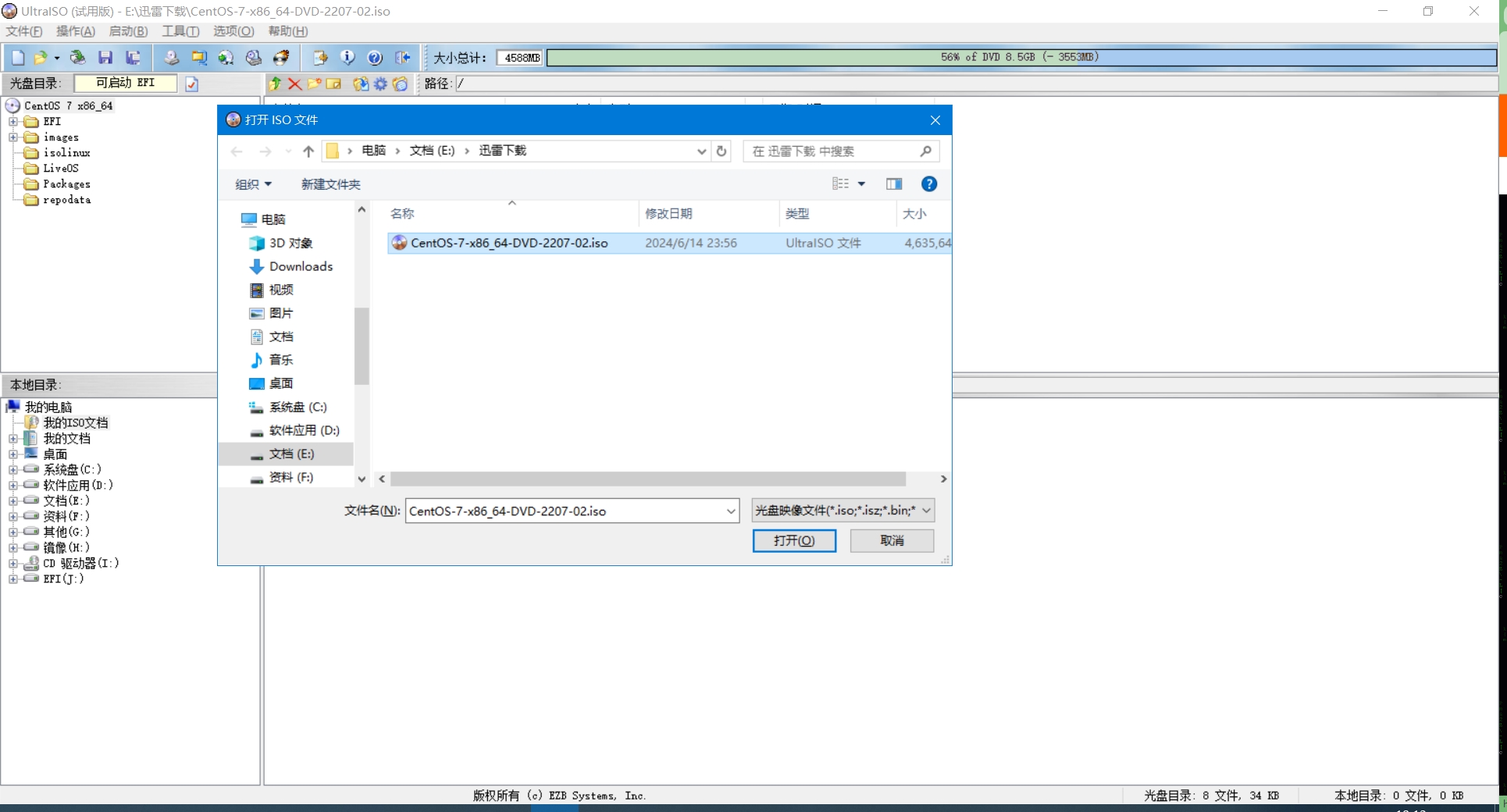
Task: Click the Make CD/DVD image drive icon
Action: [171, 58]
